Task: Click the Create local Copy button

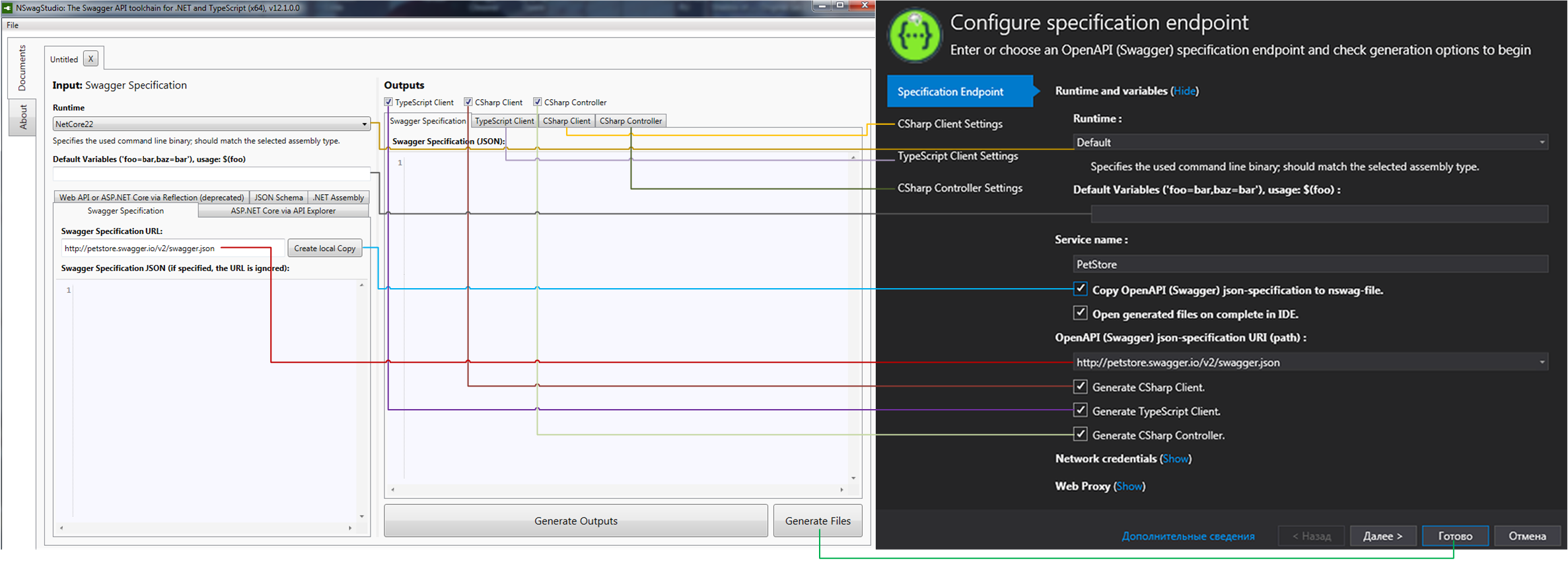Action: (x=325, y=248)
